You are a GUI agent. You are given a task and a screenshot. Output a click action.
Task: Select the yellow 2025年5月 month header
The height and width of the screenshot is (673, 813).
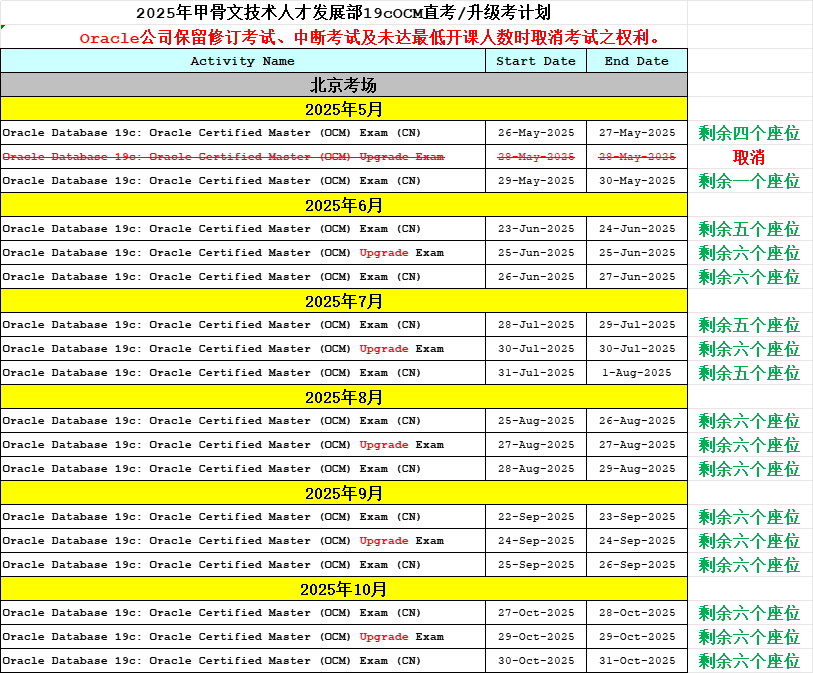[343, 109]
